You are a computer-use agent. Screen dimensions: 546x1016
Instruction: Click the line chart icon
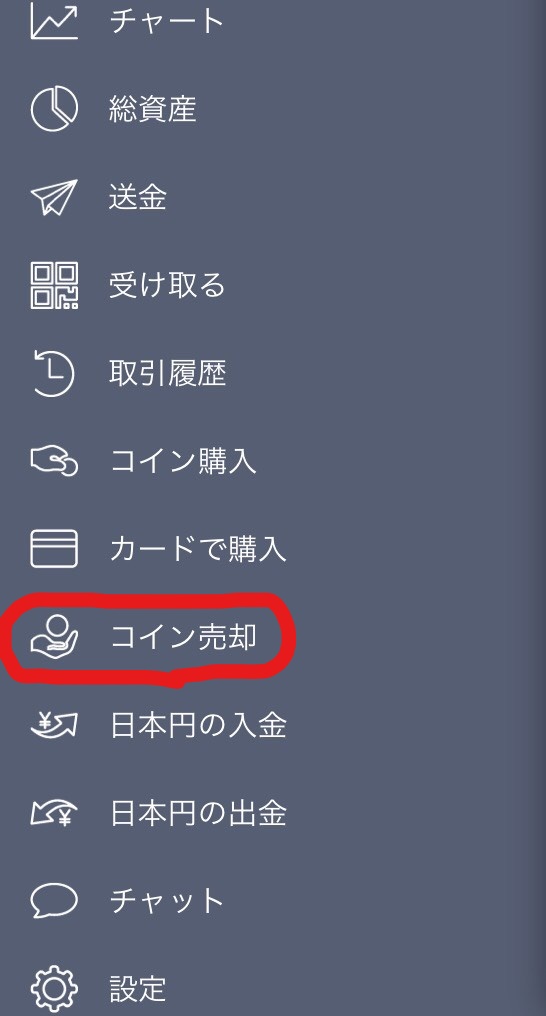tap(54, 21)
